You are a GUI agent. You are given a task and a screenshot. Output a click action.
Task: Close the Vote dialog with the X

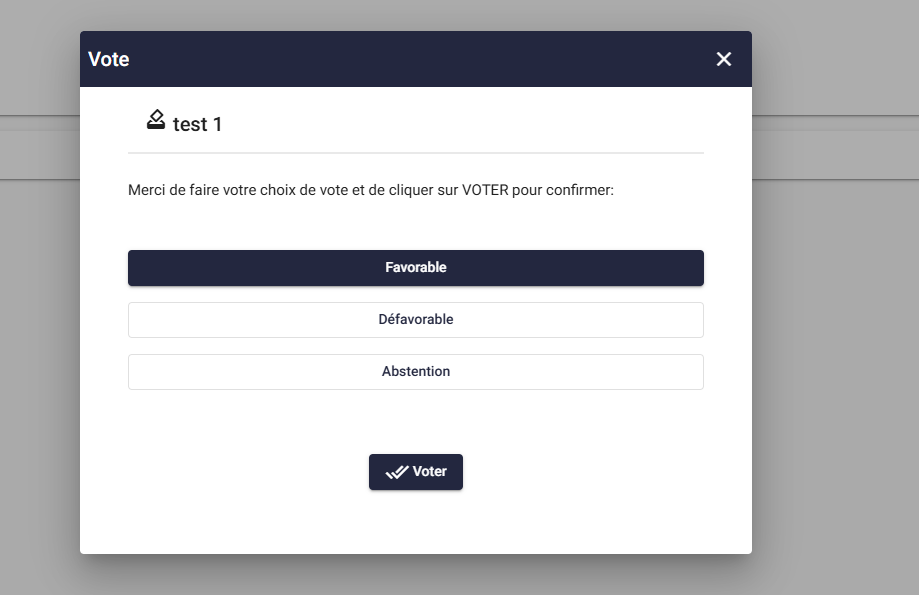point(724,59)
